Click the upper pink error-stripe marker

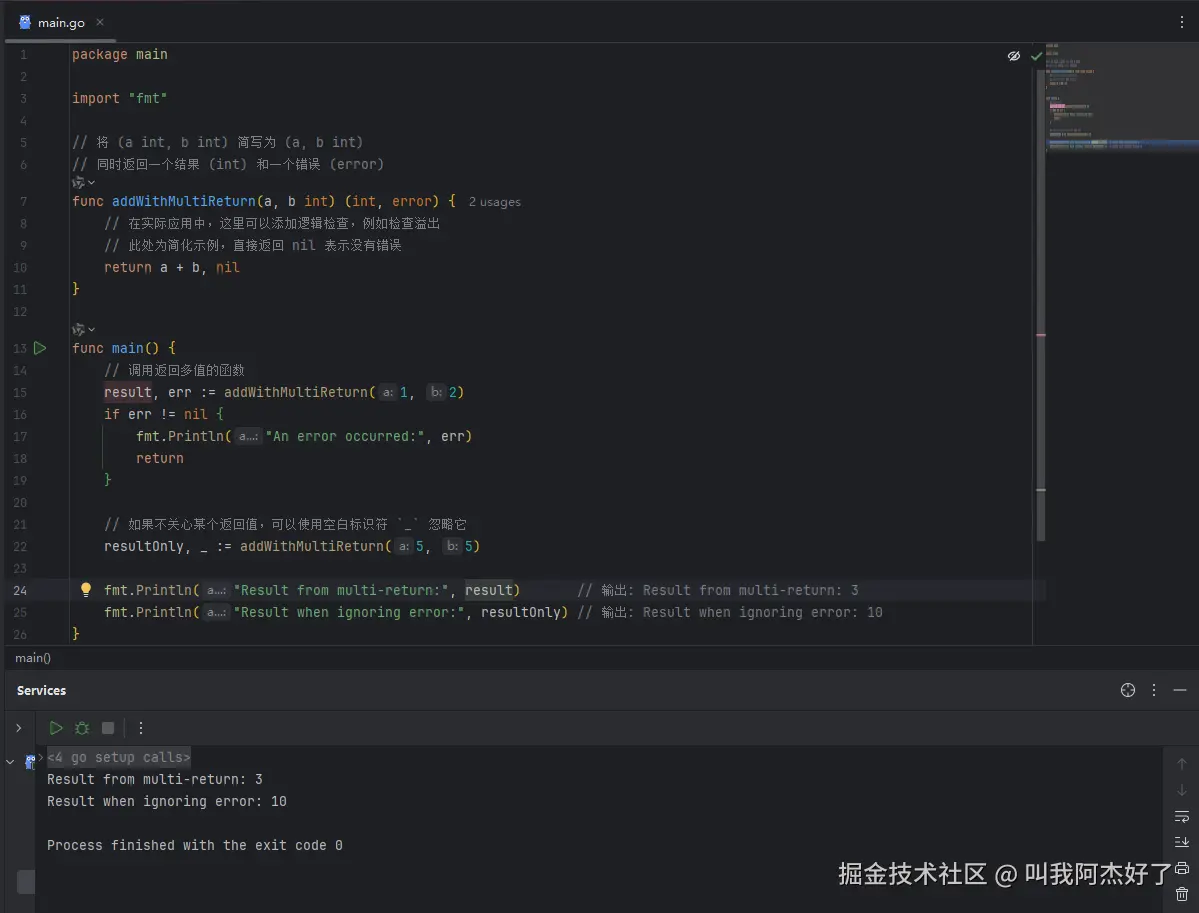coord(1041,335)
